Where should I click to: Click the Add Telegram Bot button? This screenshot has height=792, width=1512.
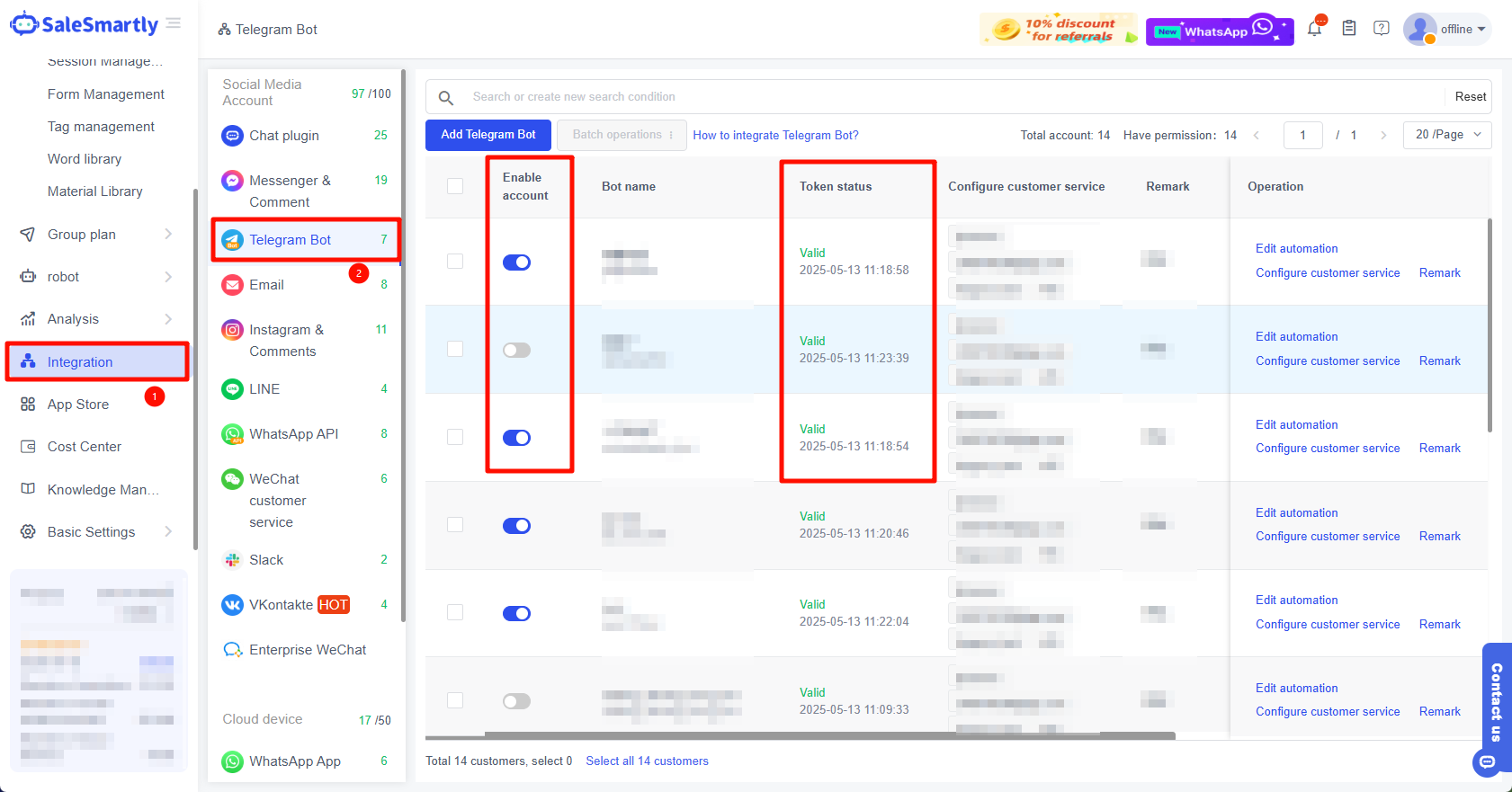[x=488, y=135]
